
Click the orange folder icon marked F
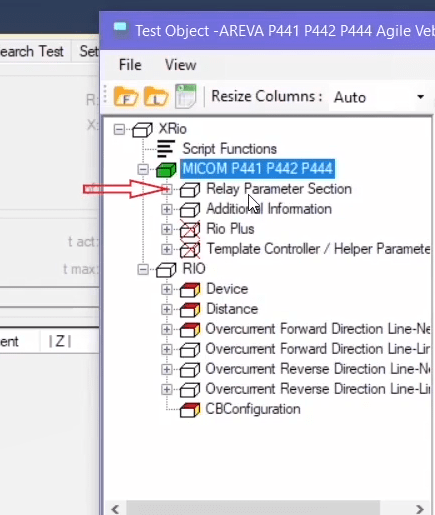tap(126, 96)
